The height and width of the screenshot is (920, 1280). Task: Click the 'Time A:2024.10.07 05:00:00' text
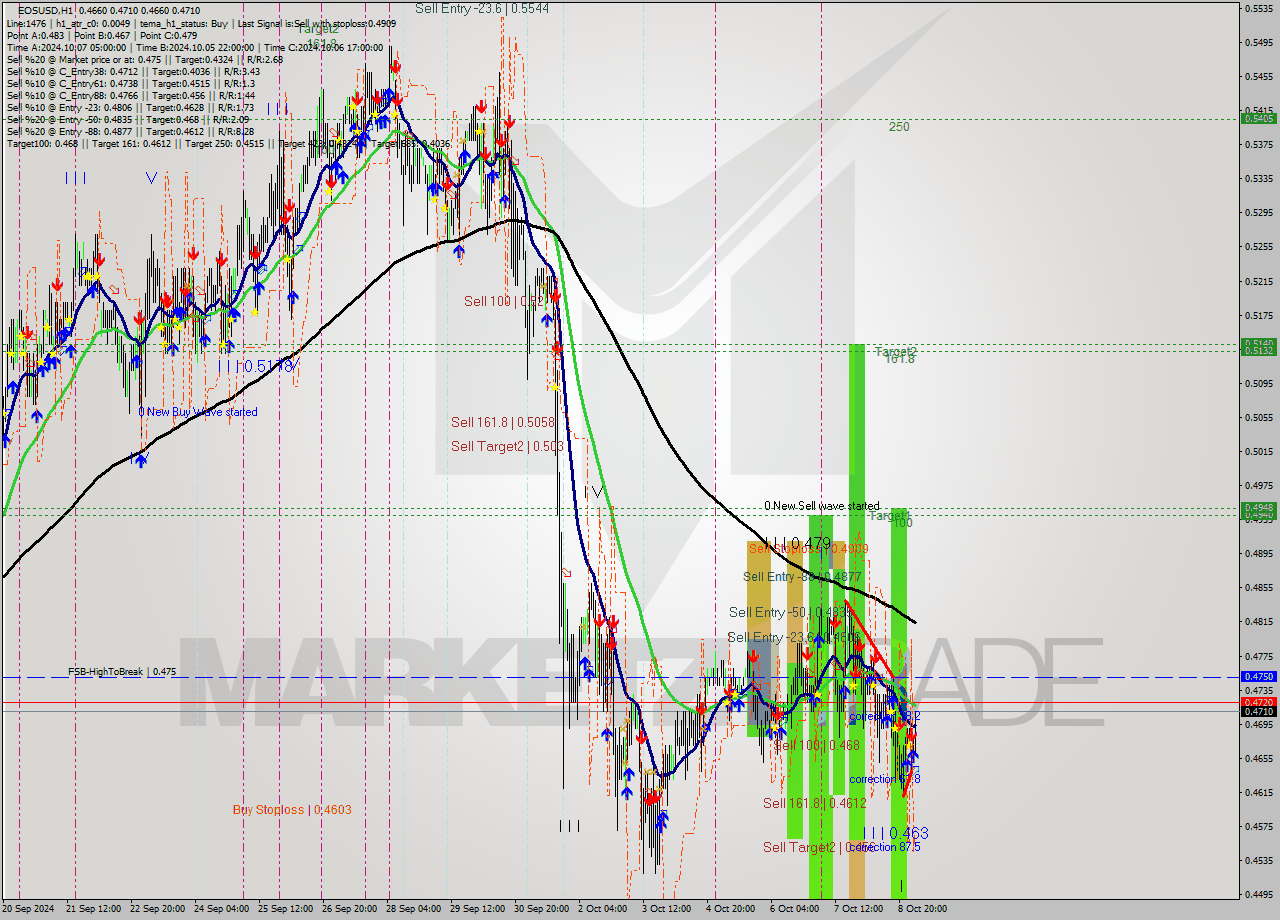[x=66, y=47]
